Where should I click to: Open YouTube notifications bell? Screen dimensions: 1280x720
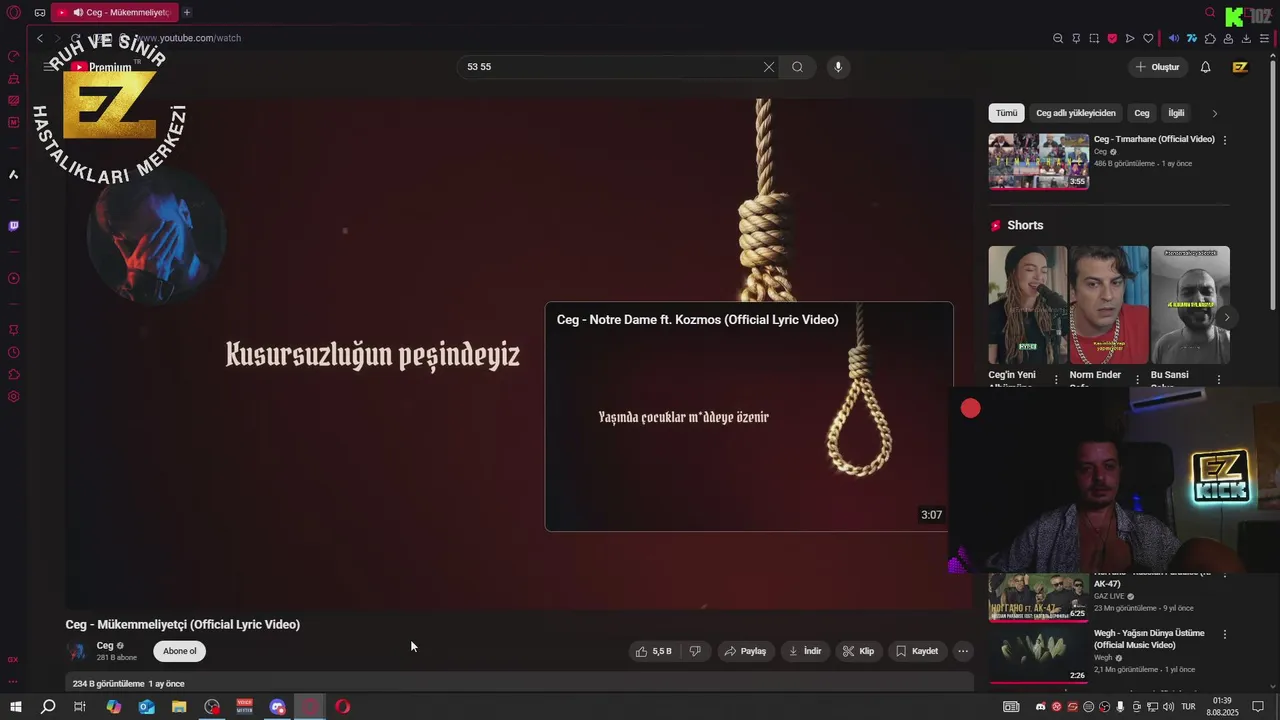pyautogui.click(x=1205, y=67)
